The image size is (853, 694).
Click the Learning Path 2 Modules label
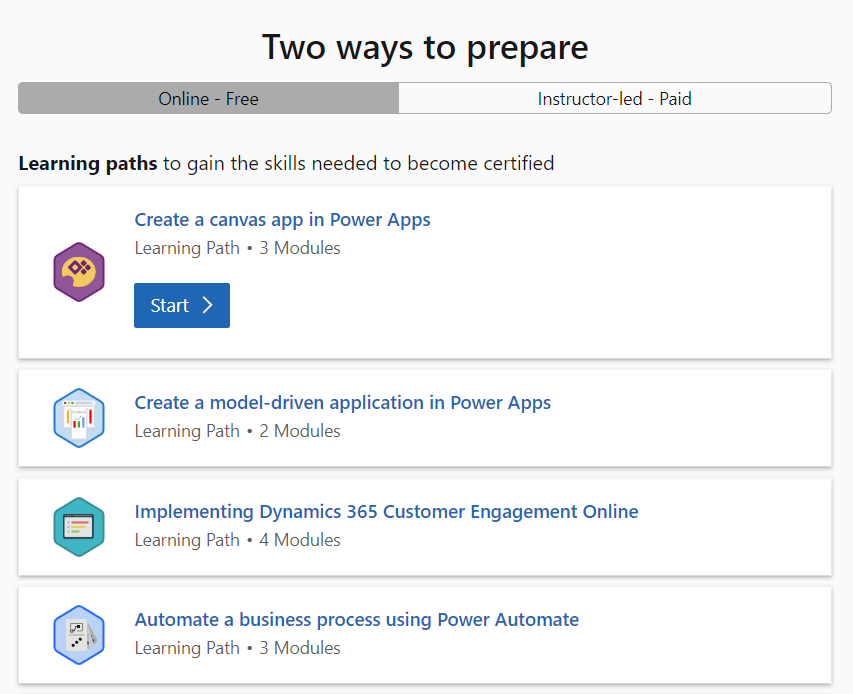[237, 431]
